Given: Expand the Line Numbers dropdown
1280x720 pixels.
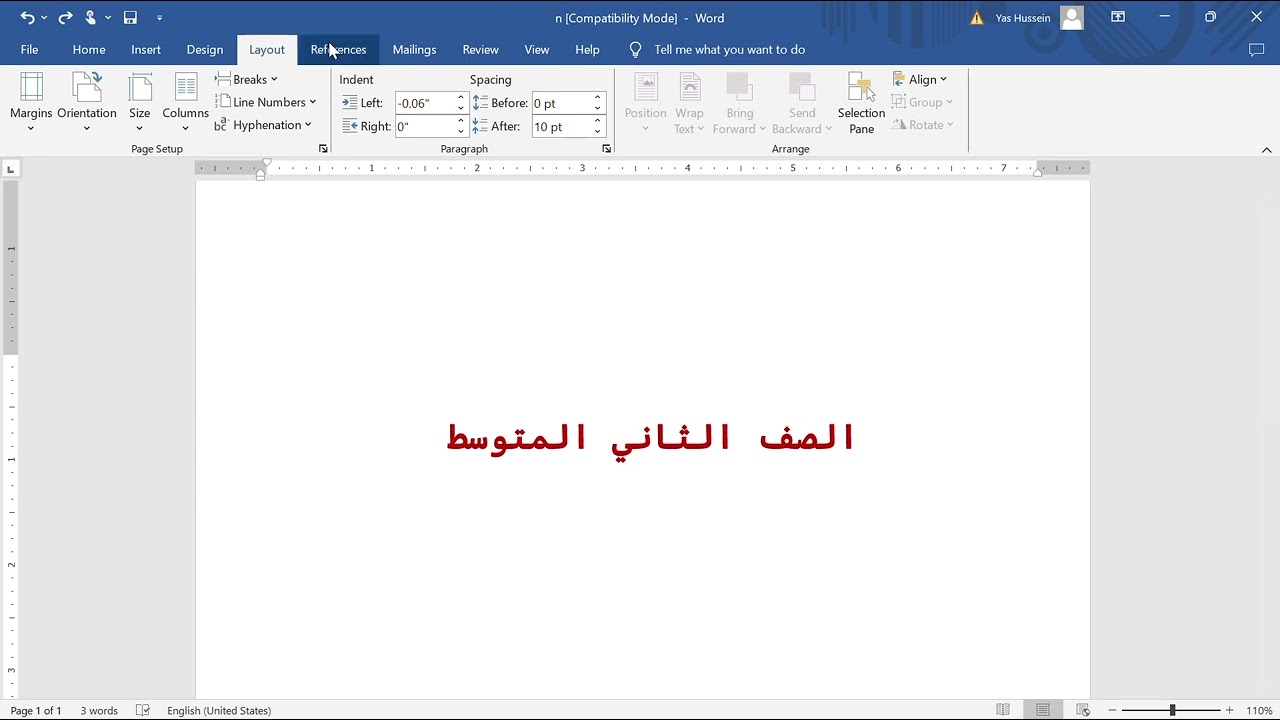Looking at the screenshot, I should point(266,102).
